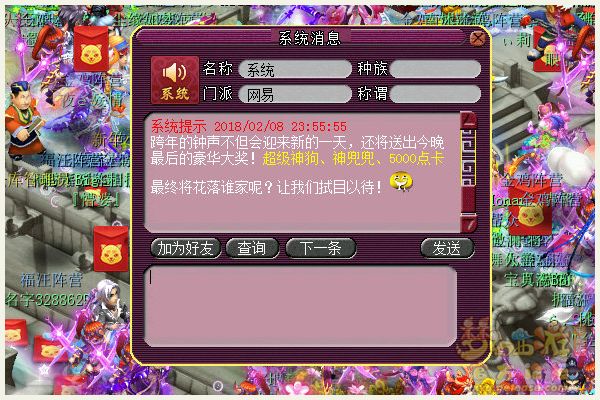Click the 查询 button
The image size is (600, 400).
tap(252, 248)
